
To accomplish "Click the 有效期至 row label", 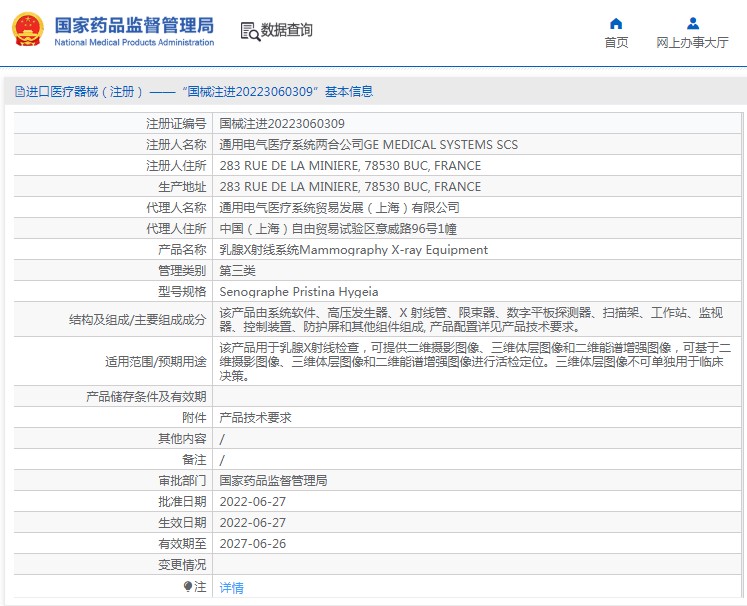I will [x=182, y=544].
